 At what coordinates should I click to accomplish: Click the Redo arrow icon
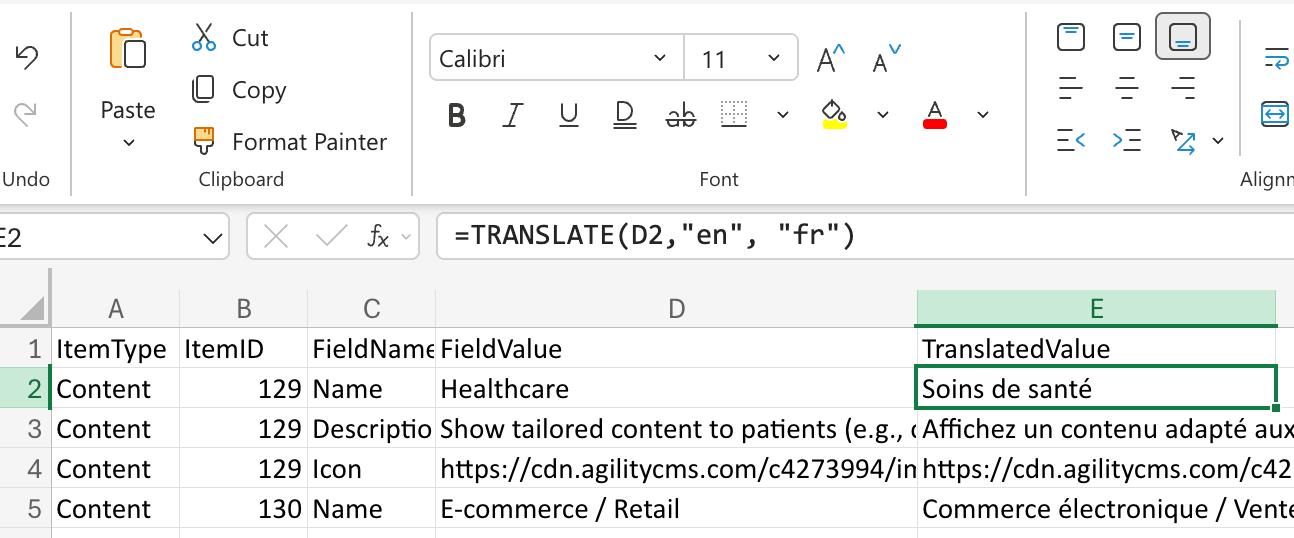pos(26,115)
